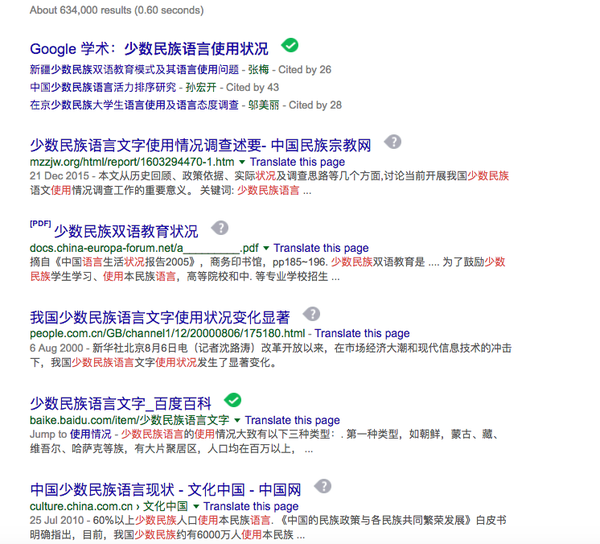
Task: Click green checkmark icon beside 百度百科 result
Action: click(233, 400)
